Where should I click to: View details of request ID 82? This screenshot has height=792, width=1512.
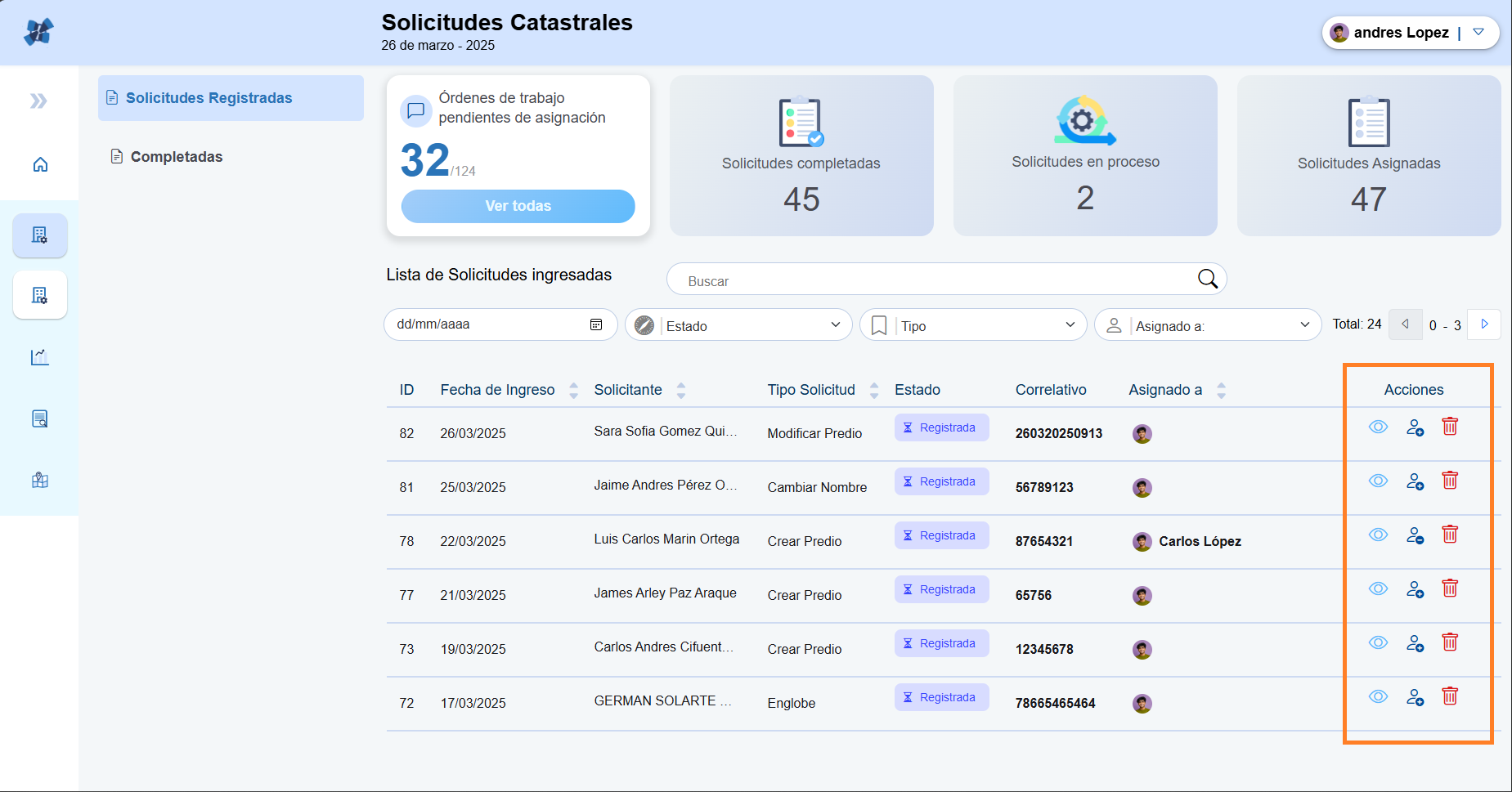1378,427
